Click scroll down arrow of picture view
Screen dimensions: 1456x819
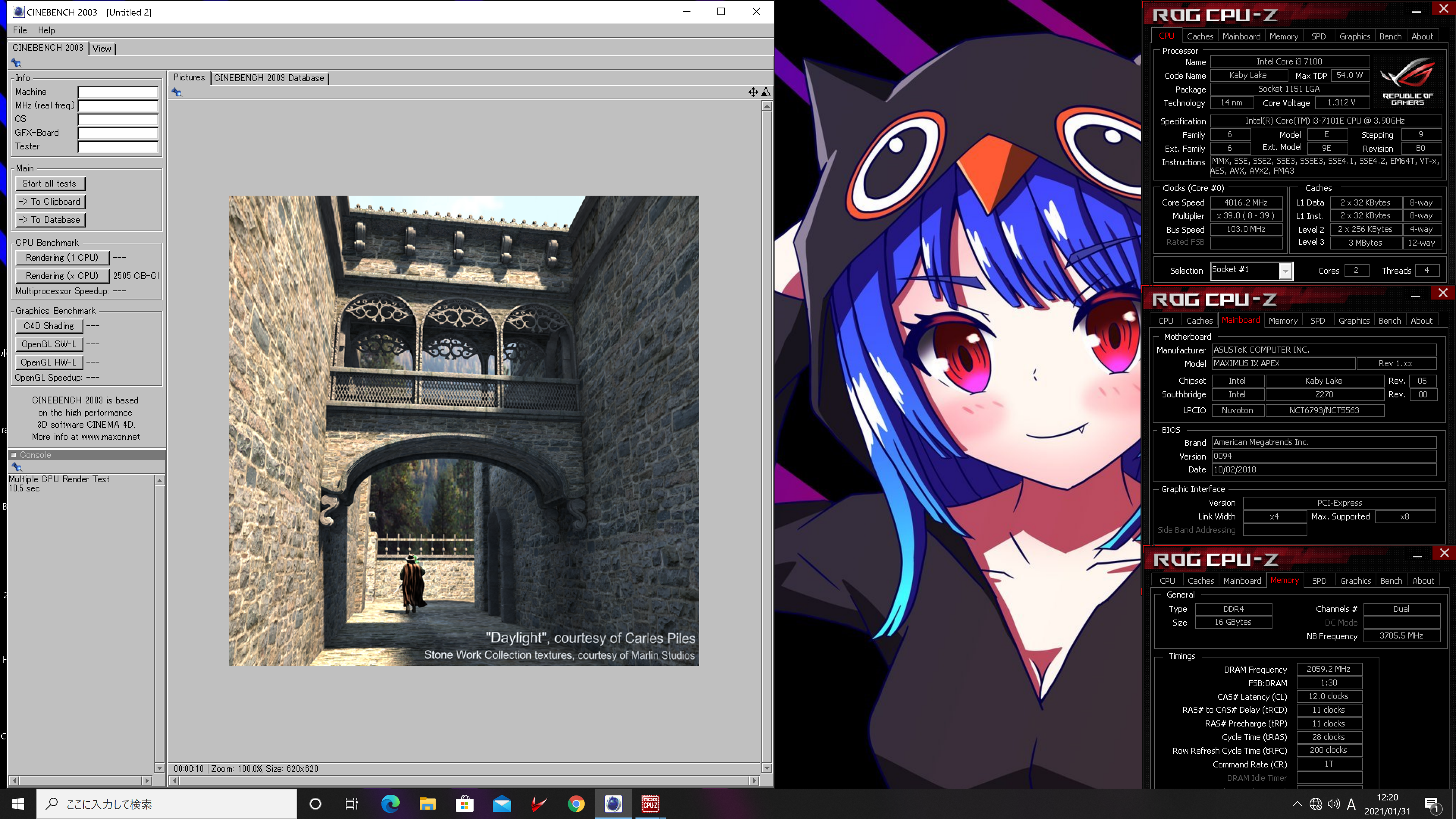point(766,767)
